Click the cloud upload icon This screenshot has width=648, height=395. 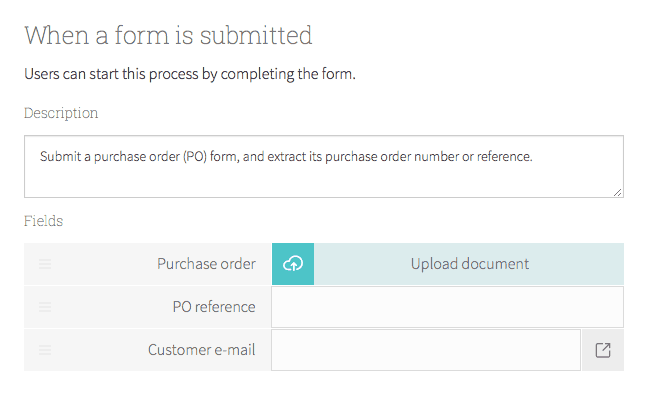point(293,264)
